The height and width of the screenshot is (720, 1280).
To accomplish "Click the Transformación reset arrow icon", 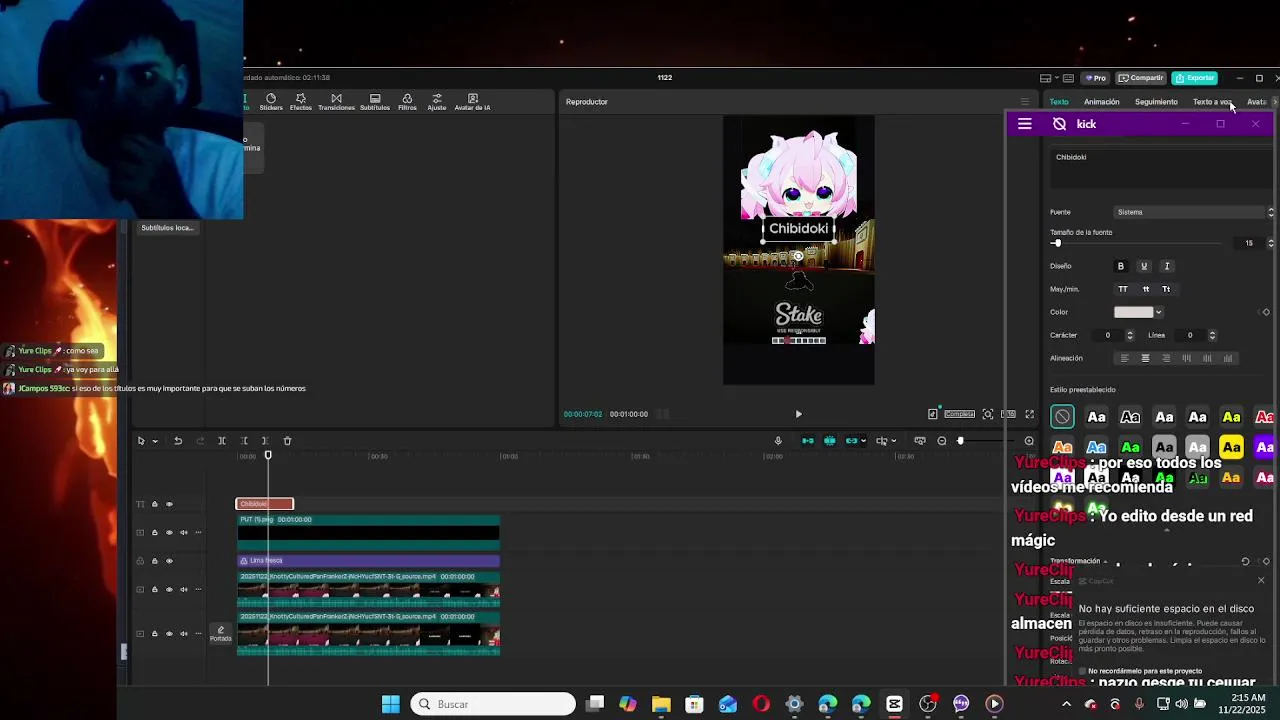I will tap(1245, 562).
